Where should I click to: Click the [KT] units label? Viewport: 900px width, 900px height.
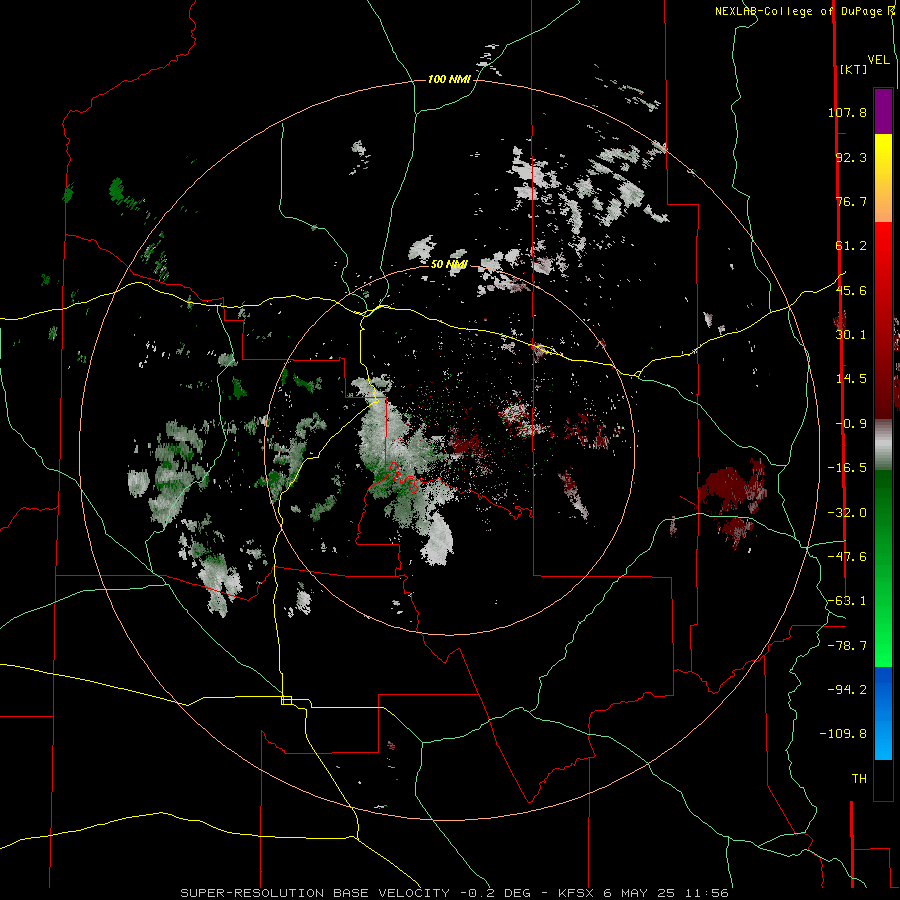[853, 69]
